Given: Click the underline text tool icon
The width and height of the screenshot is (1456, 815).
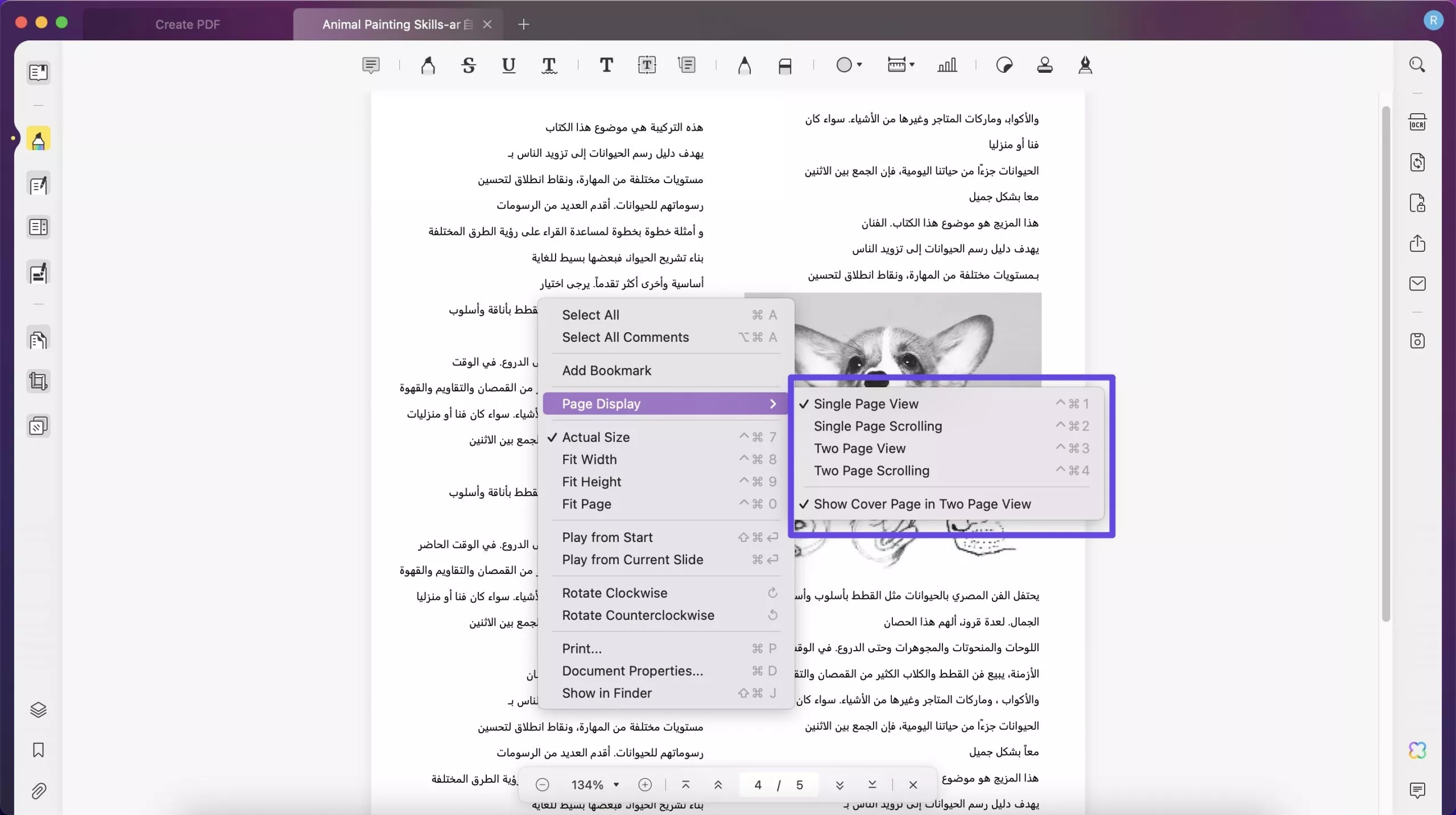Looking at the screenshot, I should (509, 65).
